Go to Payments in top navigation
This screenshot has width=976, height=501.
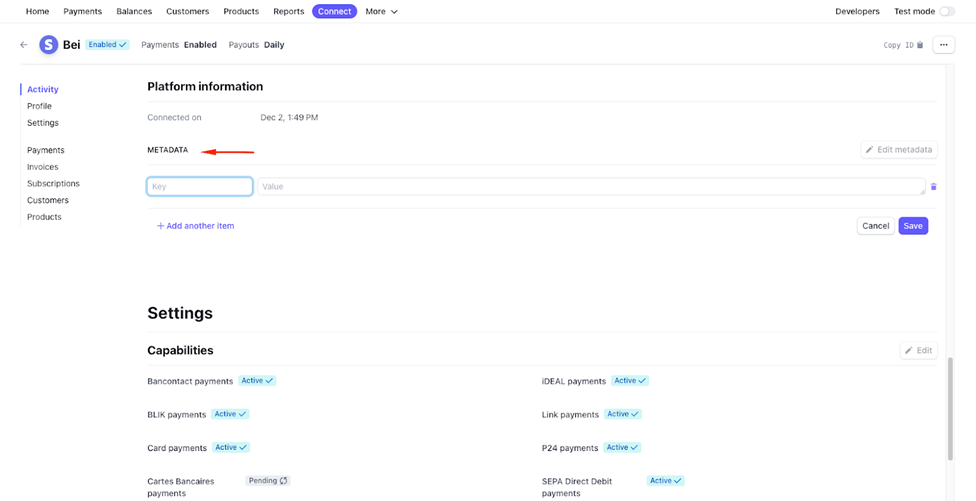pyautogui.click(x=83, y=11)
